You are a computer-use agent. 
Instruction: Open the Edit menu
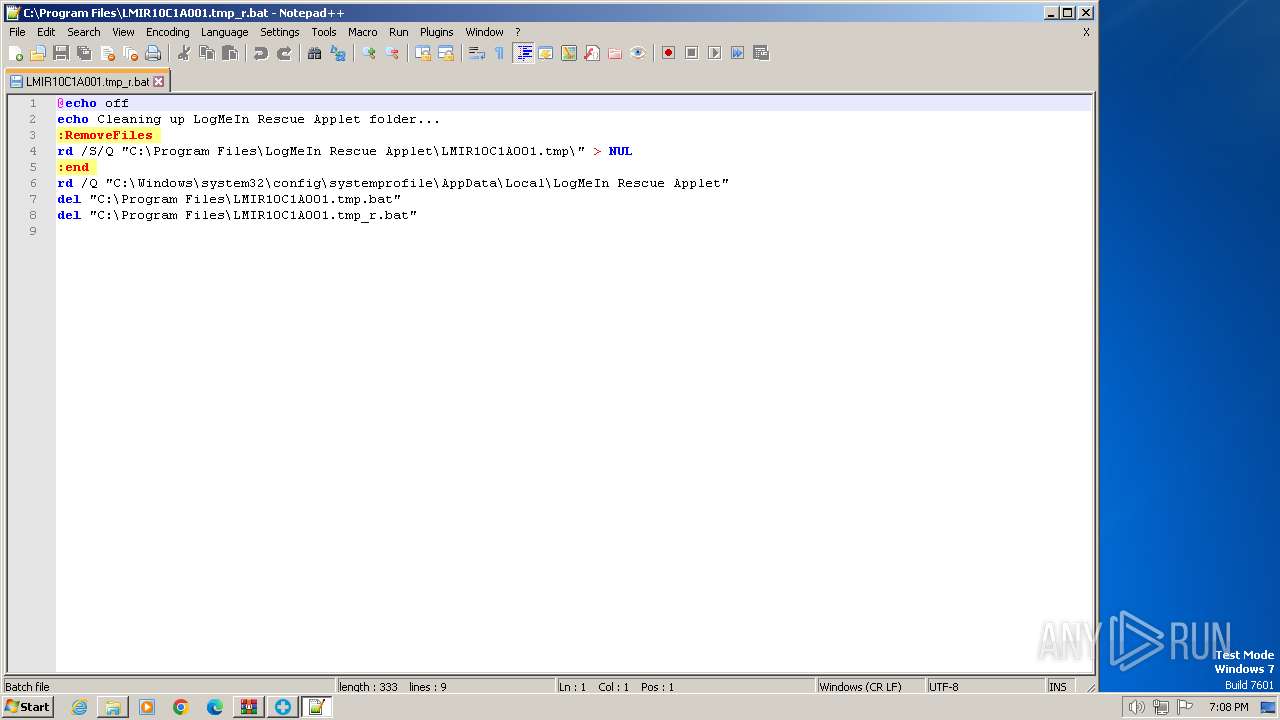(46, 32)
